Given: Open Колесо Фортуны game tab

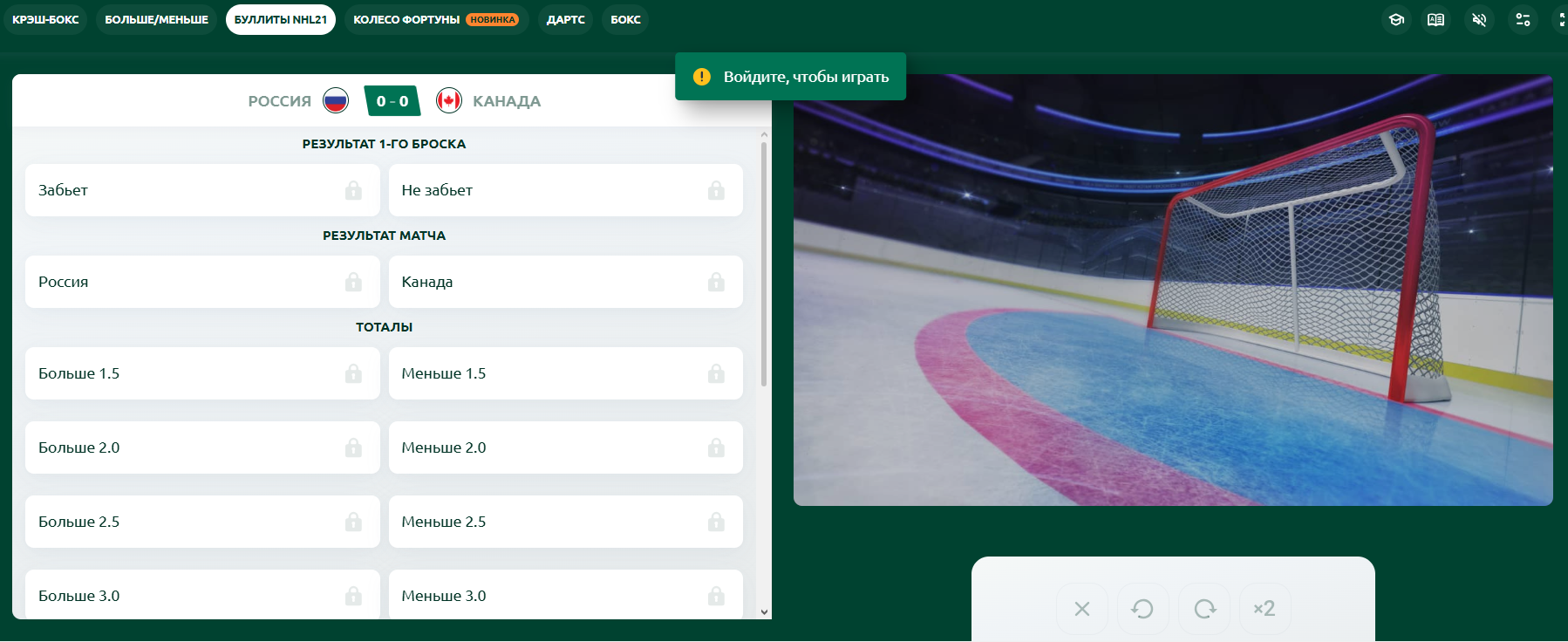Looking at the screenshot, I should [436, 19].
